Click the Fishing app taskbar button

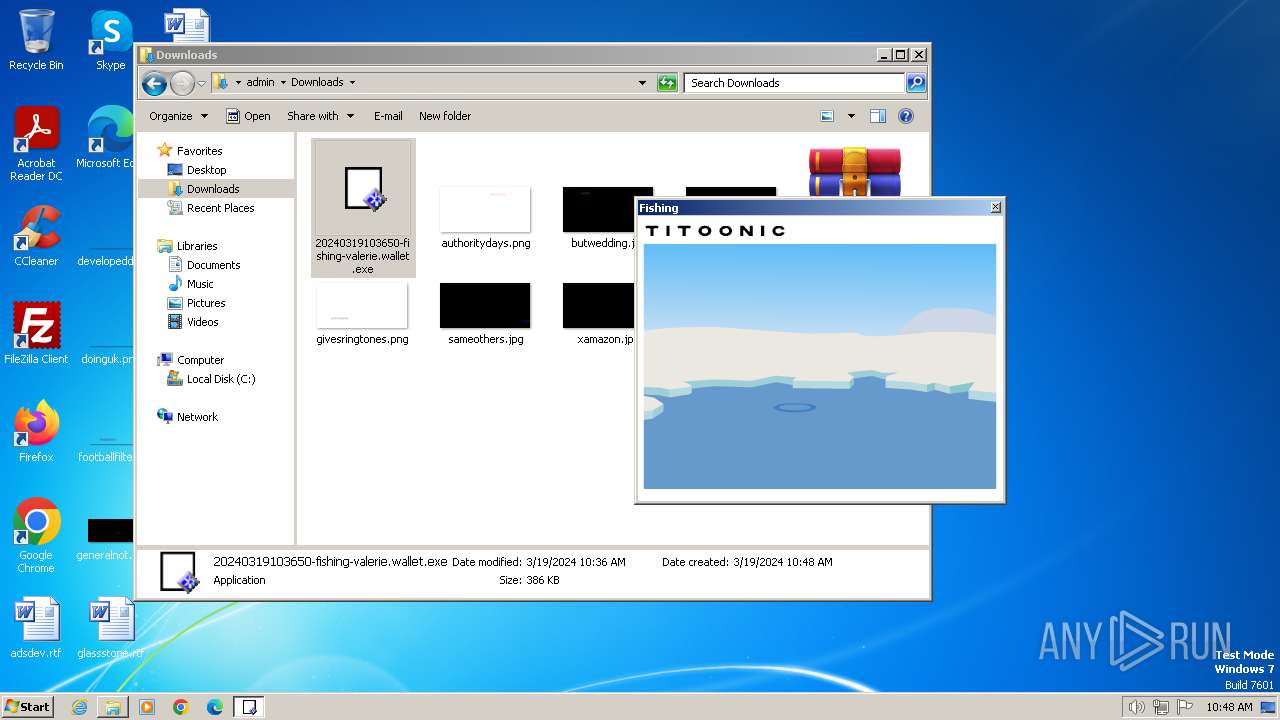tap(249, 707)
